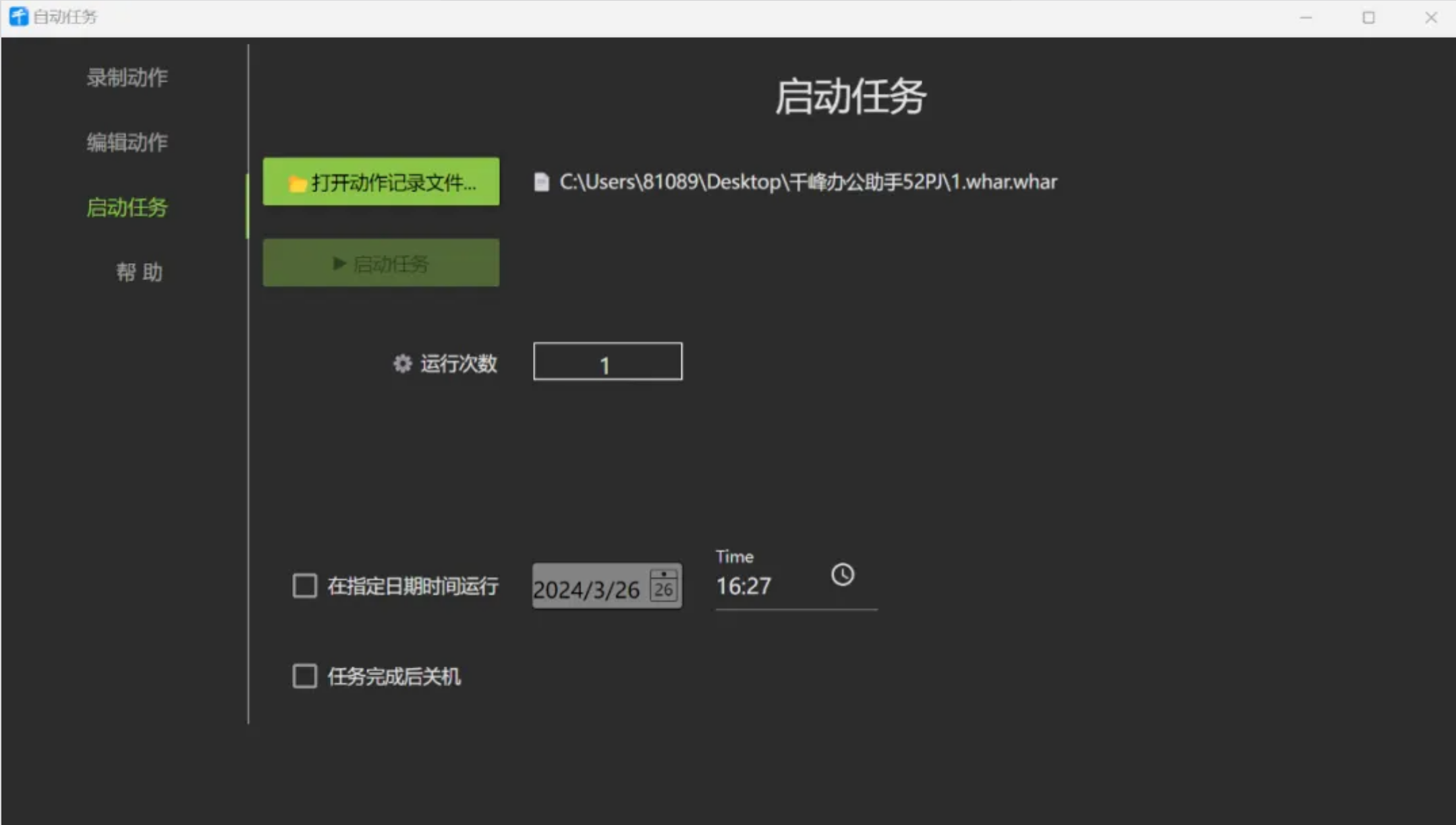
Task: Click the Time label above 16:27
Action: pyautogui.click(x=735, y=557)
